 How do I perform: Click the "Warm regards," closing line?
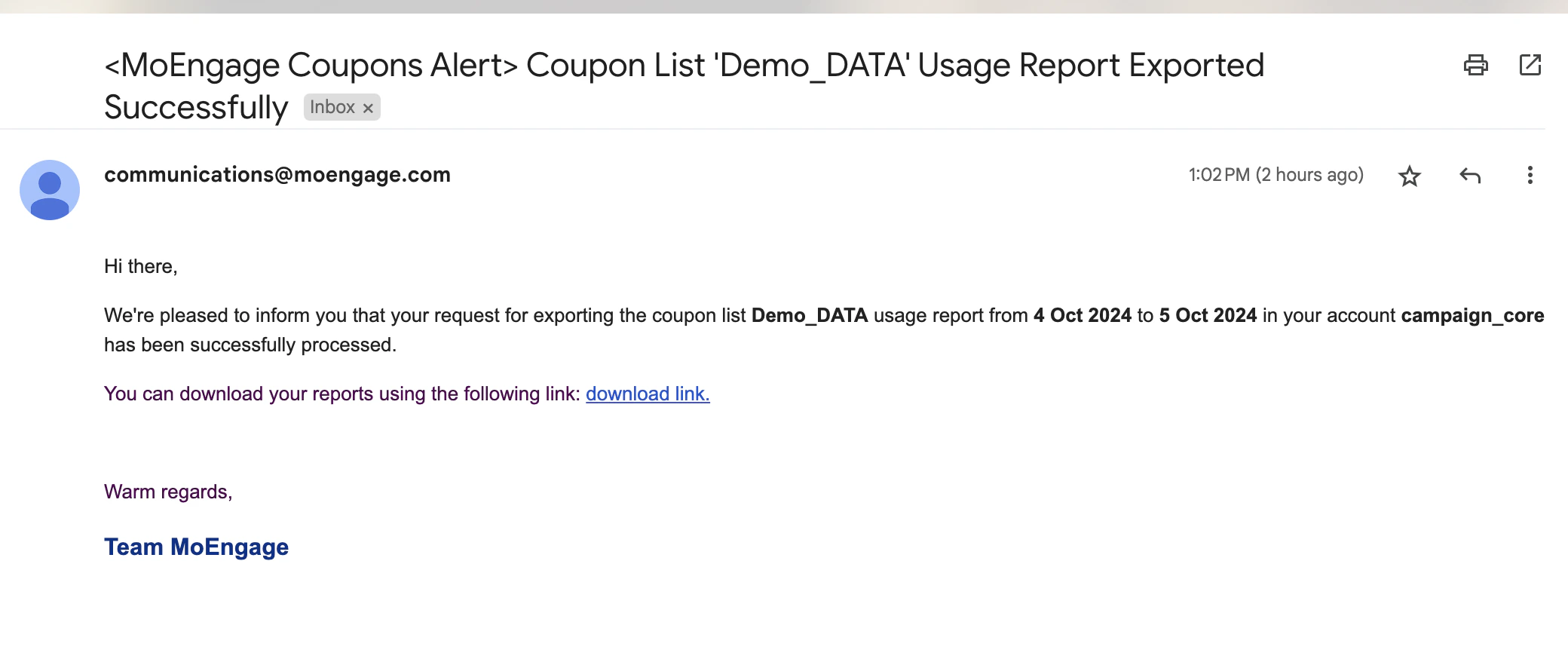coord(168,492)
